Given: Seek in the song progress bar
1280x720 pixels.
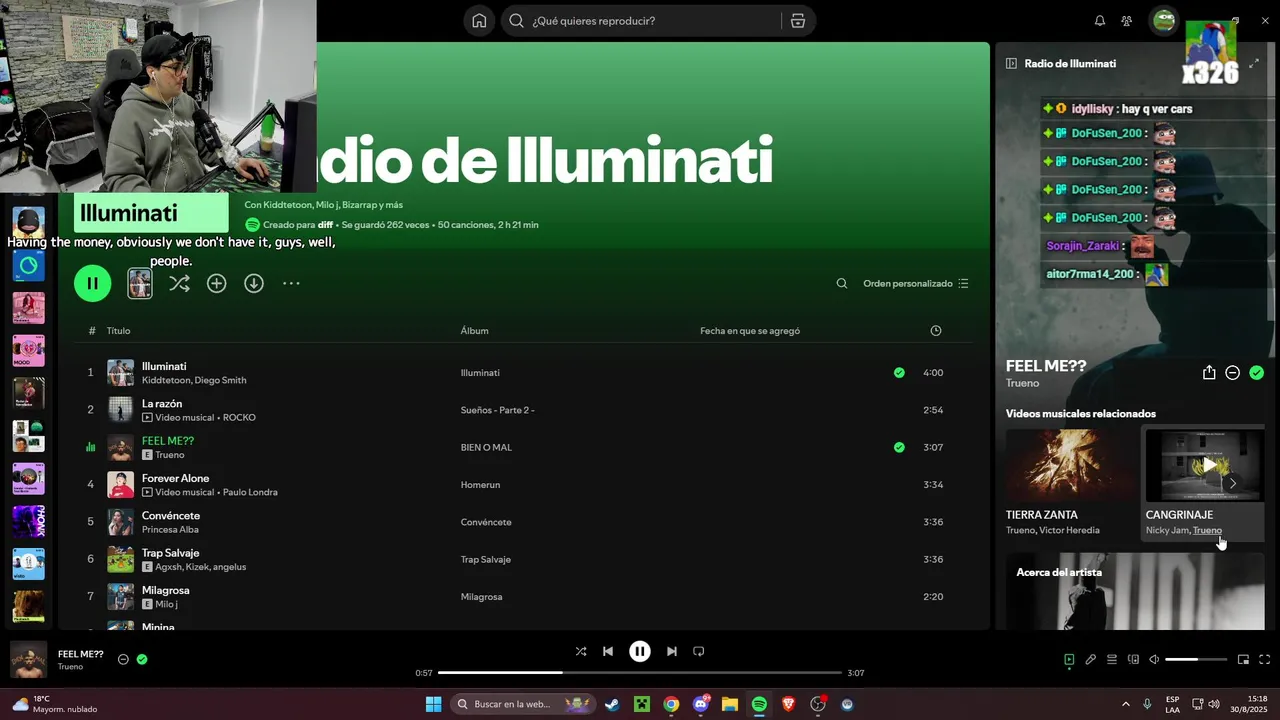Looking at the screenshot, I should pos(640,673).
